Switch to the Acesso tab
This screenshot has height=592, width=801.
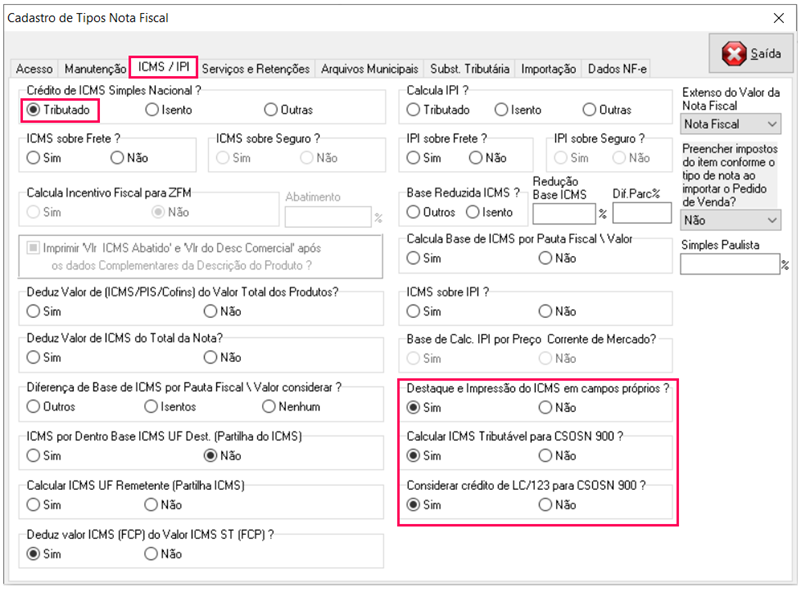[34, 69]
